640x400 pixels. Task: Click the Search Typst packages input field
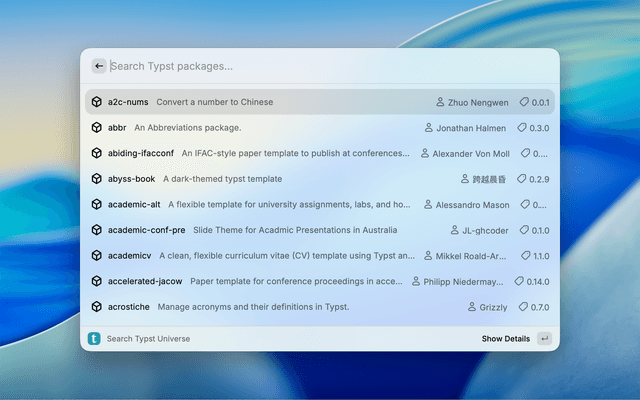320,66
